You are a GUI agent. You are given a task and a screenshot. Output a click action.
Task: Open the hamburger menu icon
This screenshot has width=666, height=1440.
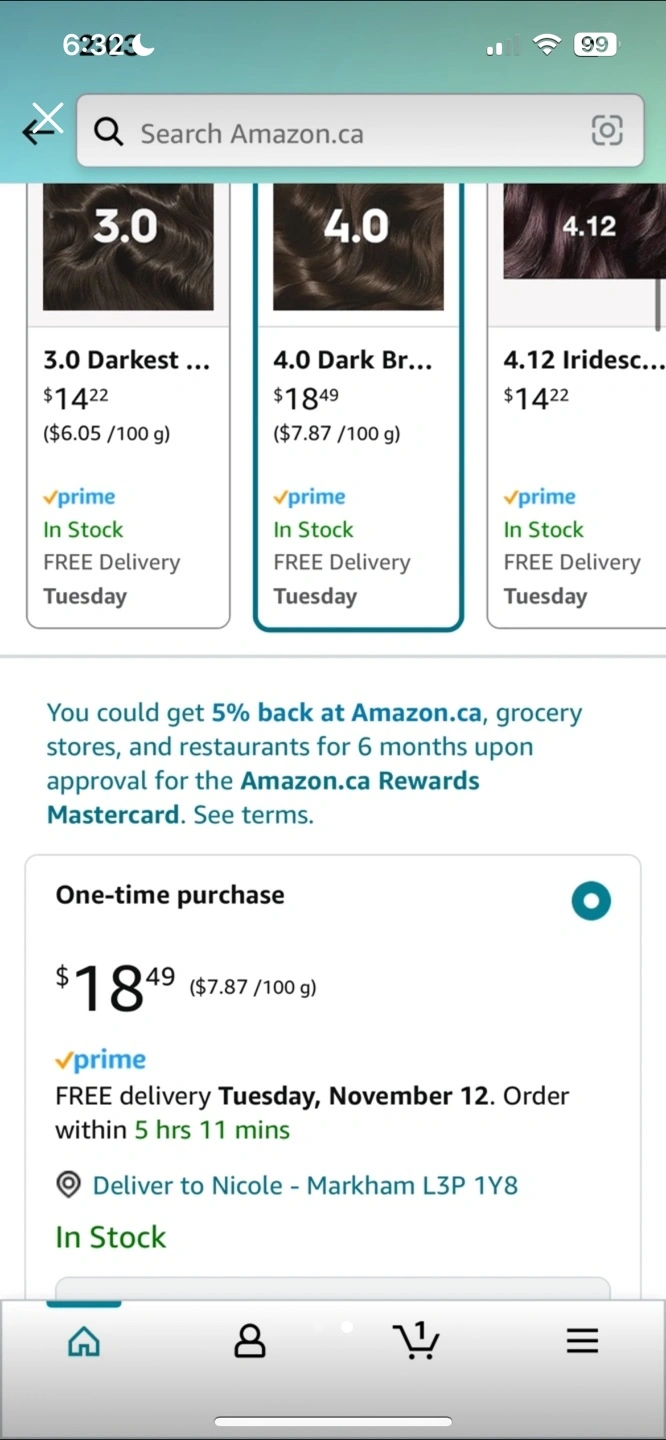click(x=582, y=1341)
